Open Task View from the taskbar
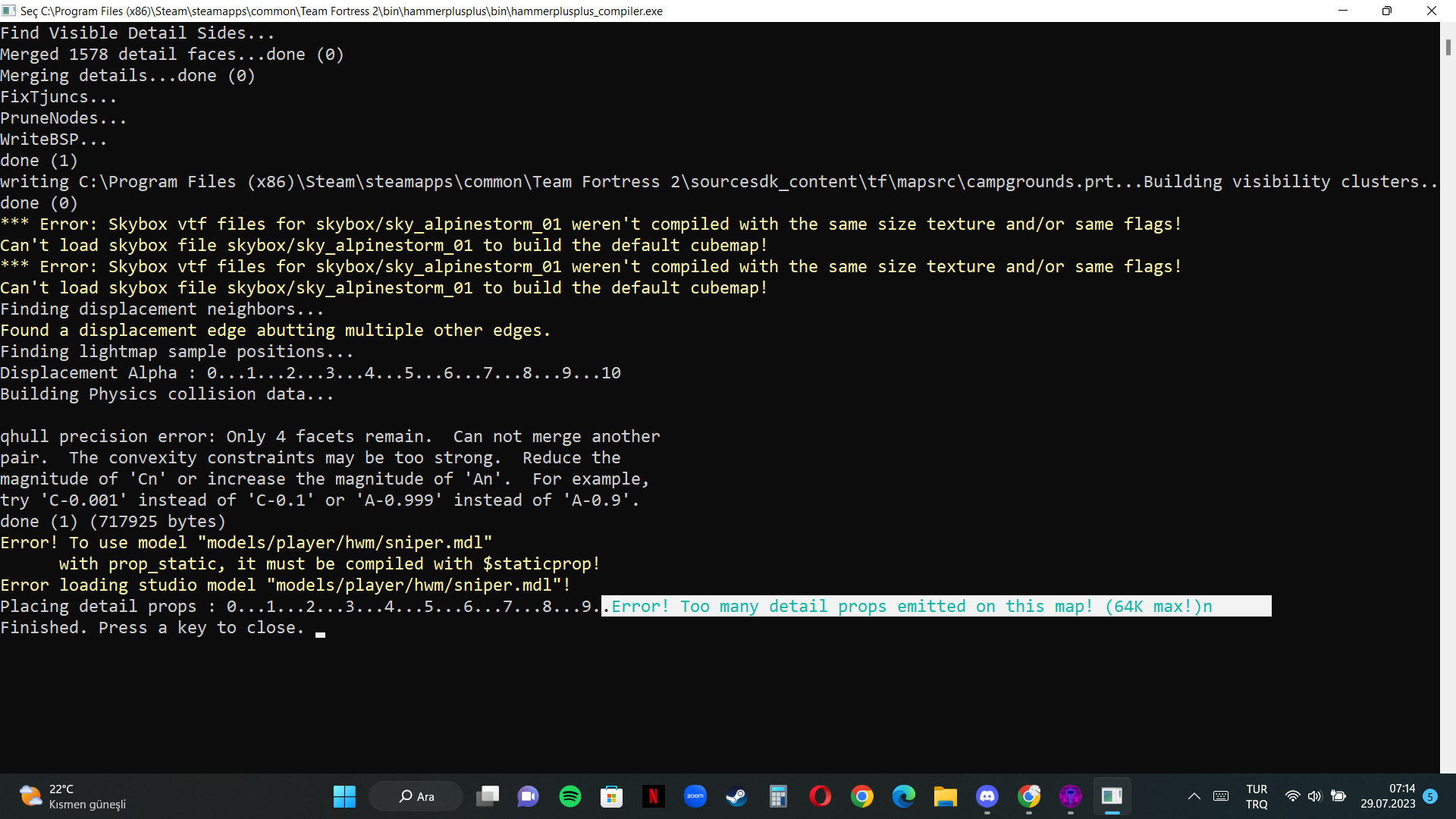 (488, 796)
